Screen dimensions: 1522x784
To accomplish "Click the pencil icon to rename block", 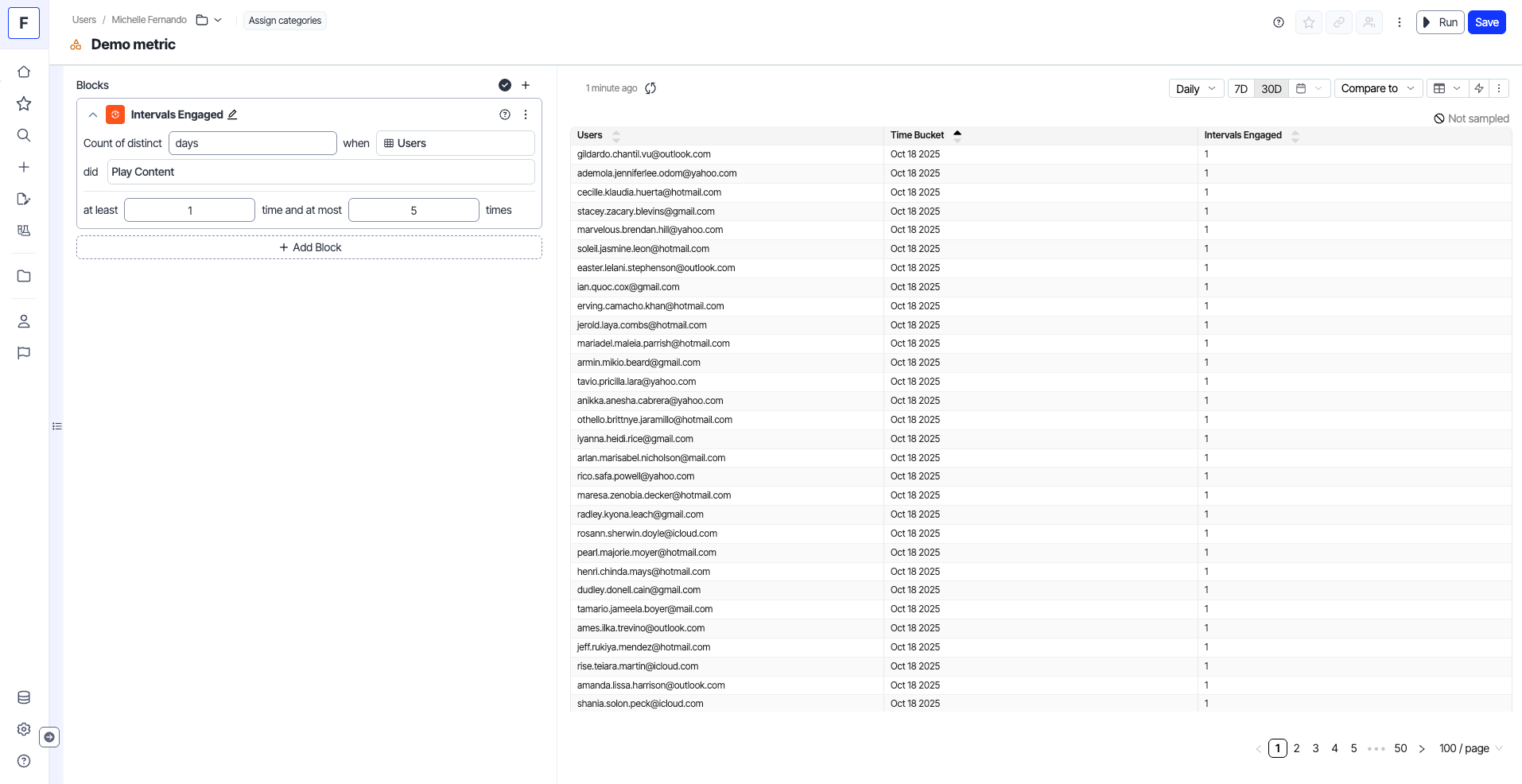I will [232, 114].
